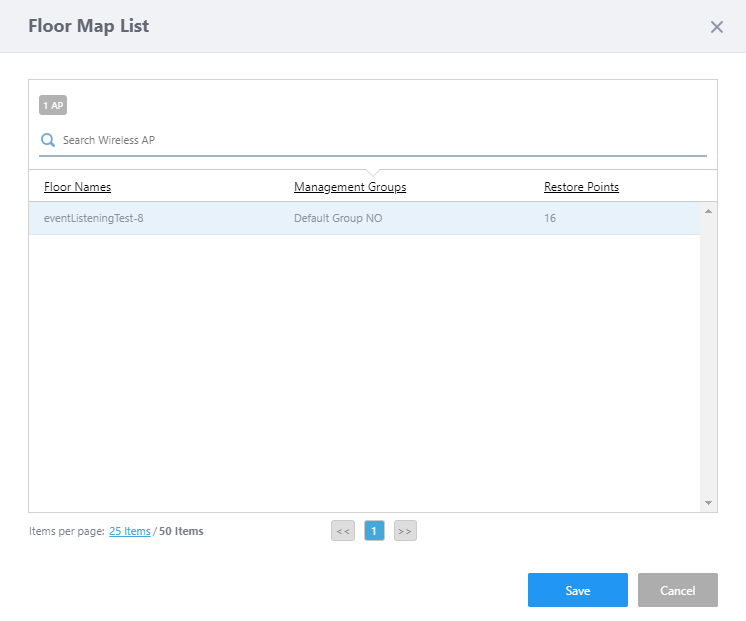Click the magnifying glass search icon
746x621 pixels.
(47, 140)
